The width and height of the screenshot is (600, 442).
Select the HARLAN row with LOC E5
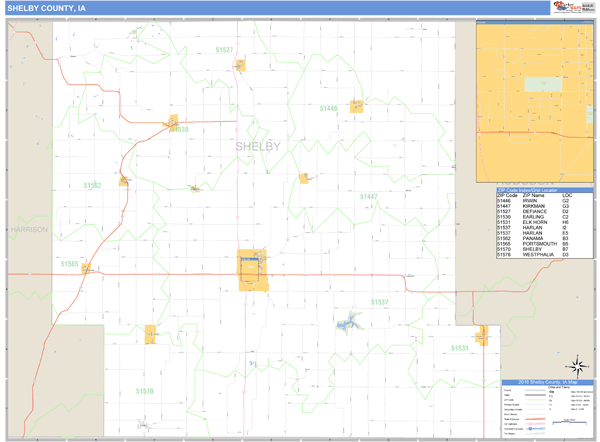coord(545,233)
